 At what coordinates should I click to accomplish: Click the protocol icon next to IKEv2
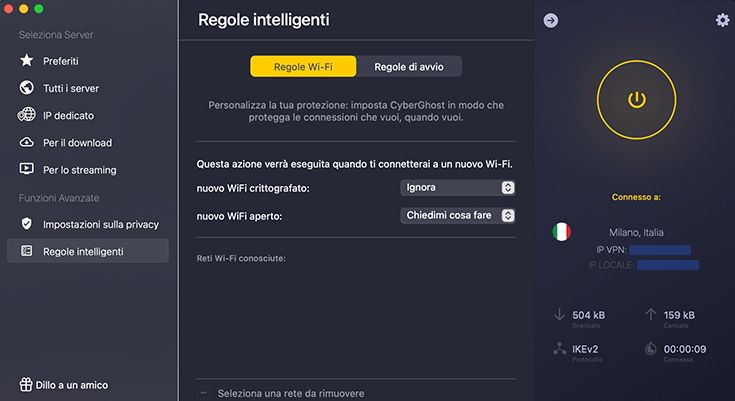click(x=559, y=348)
